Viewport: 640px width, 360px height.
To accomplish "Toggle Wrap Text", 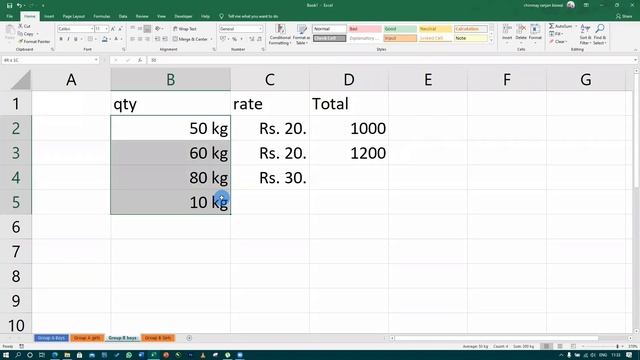I will (185, 29).
